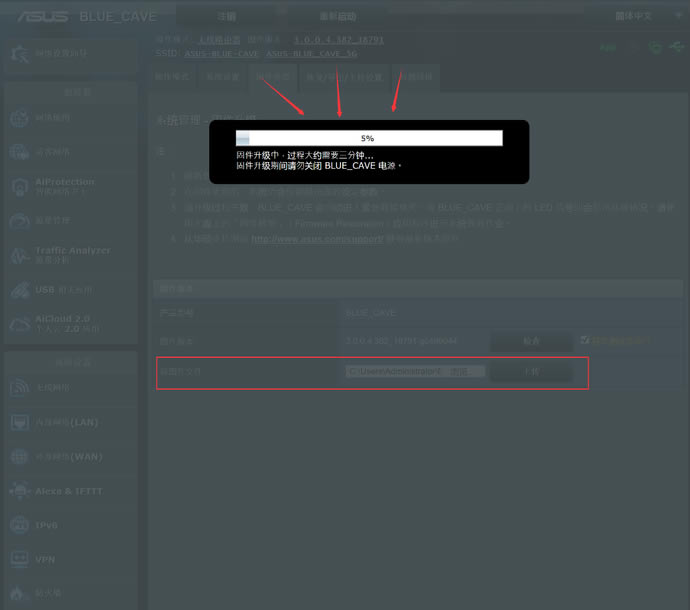
Task: Select AiProtection text in sidebar
Action: coord(65,182)
